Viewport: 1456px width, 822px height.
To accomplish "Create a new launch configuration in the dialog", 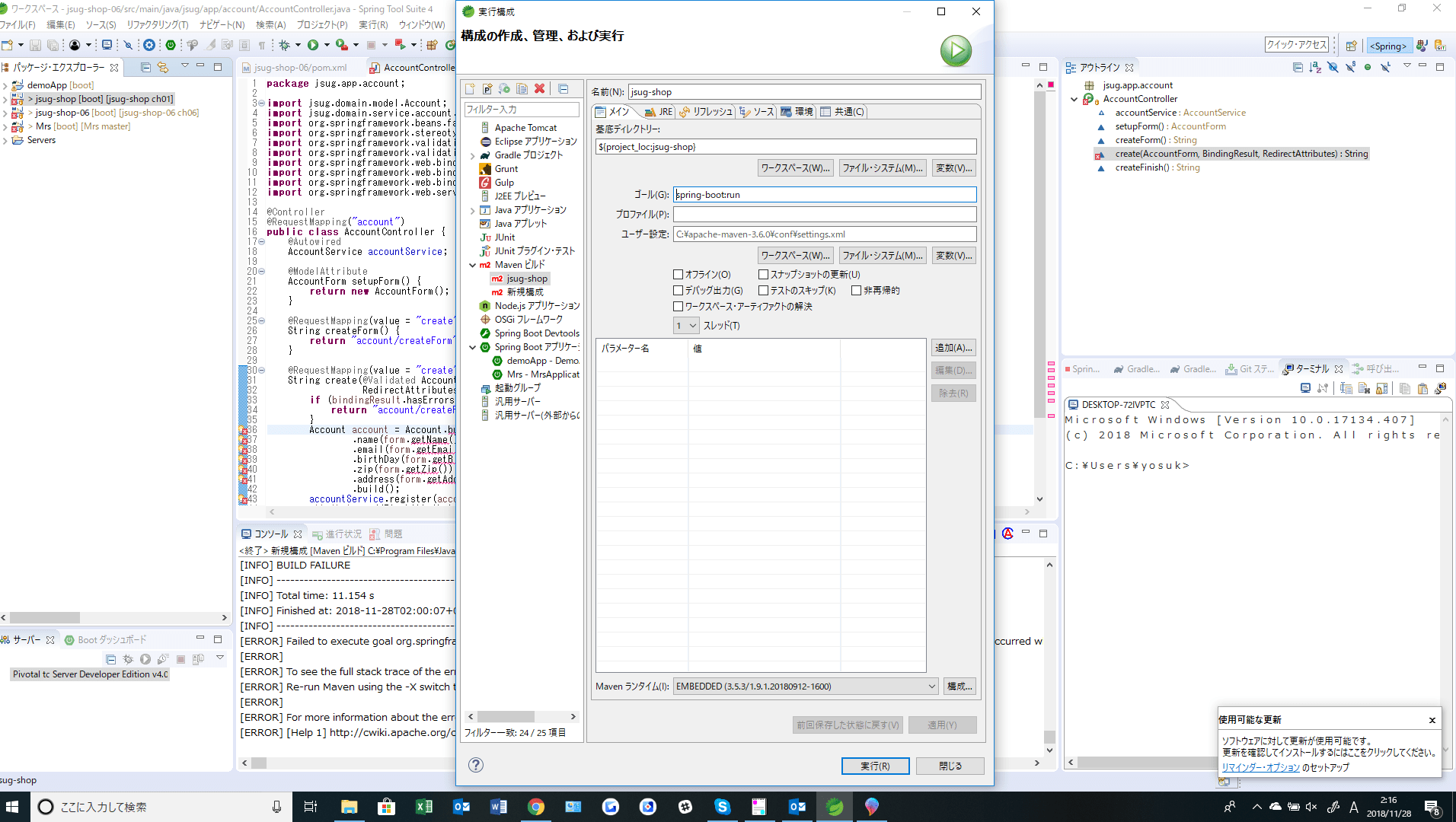I will pos(470,89).
